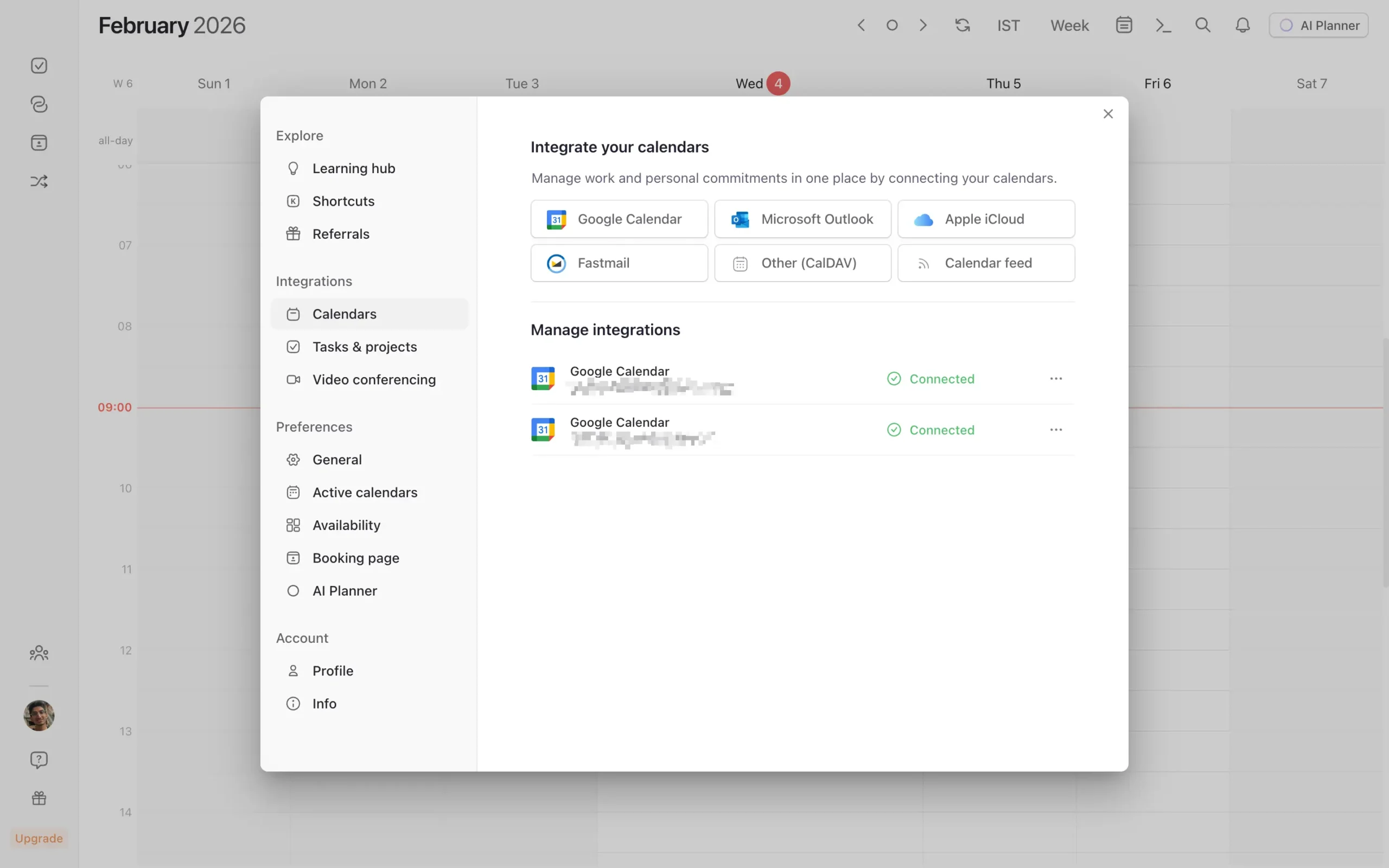Image resolution: width=1389 pixels, height=868 pixels.
Task: Click the Upgrade link at bottom left
Action: (x=38, y=838)
